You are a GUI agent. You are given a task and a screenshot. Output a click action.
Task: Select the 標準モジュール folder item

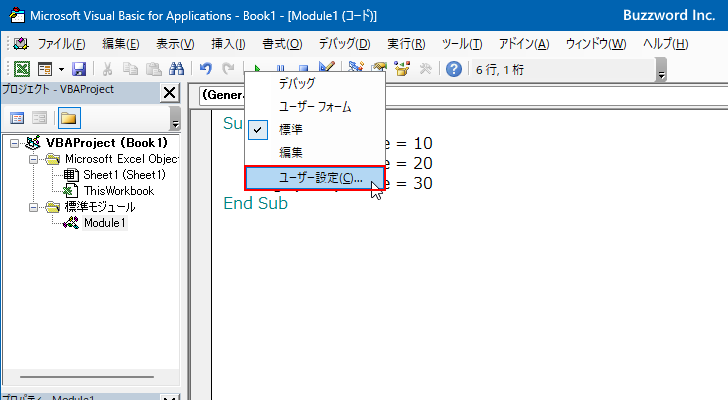pyautogui.click(x=100, y=207)
